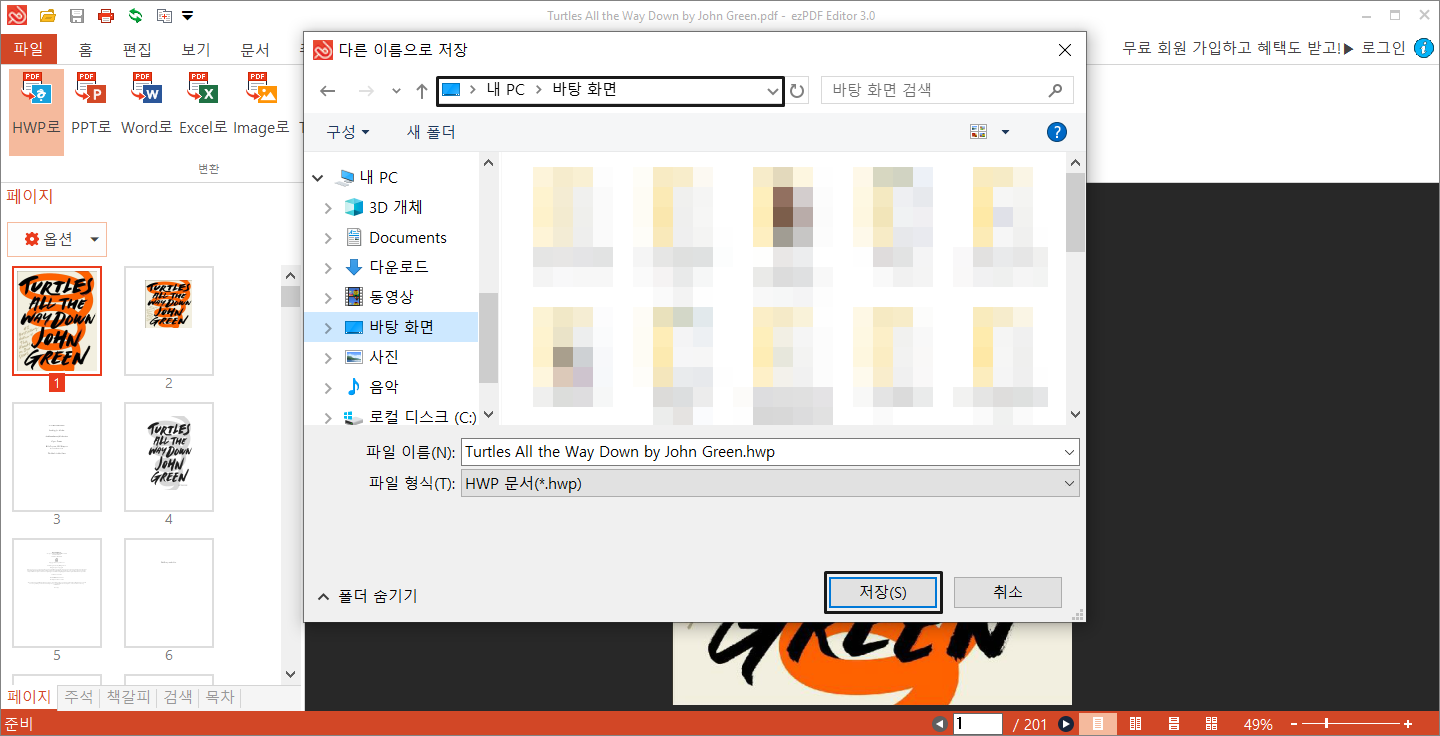
Task: Click the blue info icon beside 로그인
Action: click(1424, 48)
